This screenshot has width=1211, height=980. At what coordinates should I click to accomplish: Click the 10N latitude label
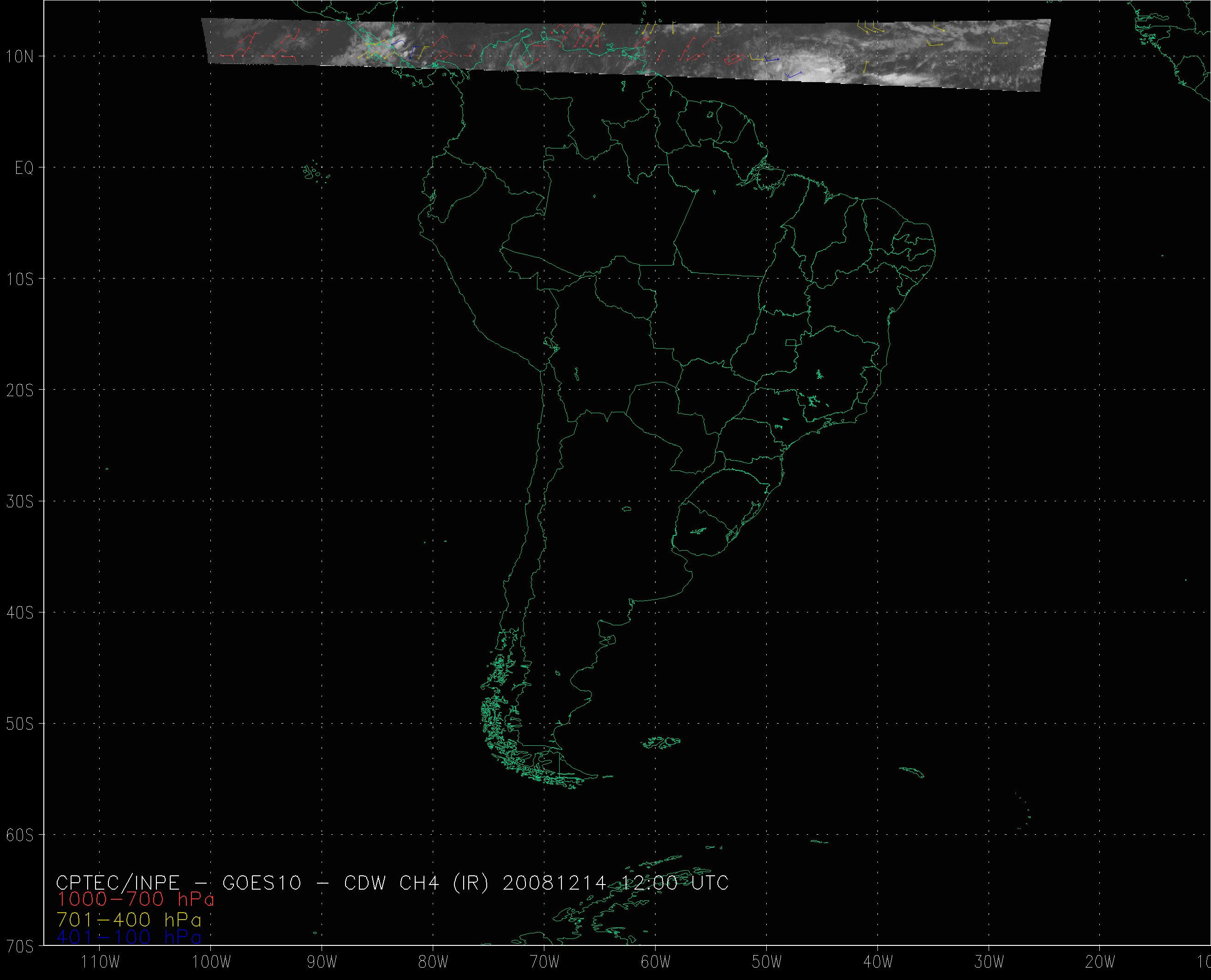pos(20,56)
